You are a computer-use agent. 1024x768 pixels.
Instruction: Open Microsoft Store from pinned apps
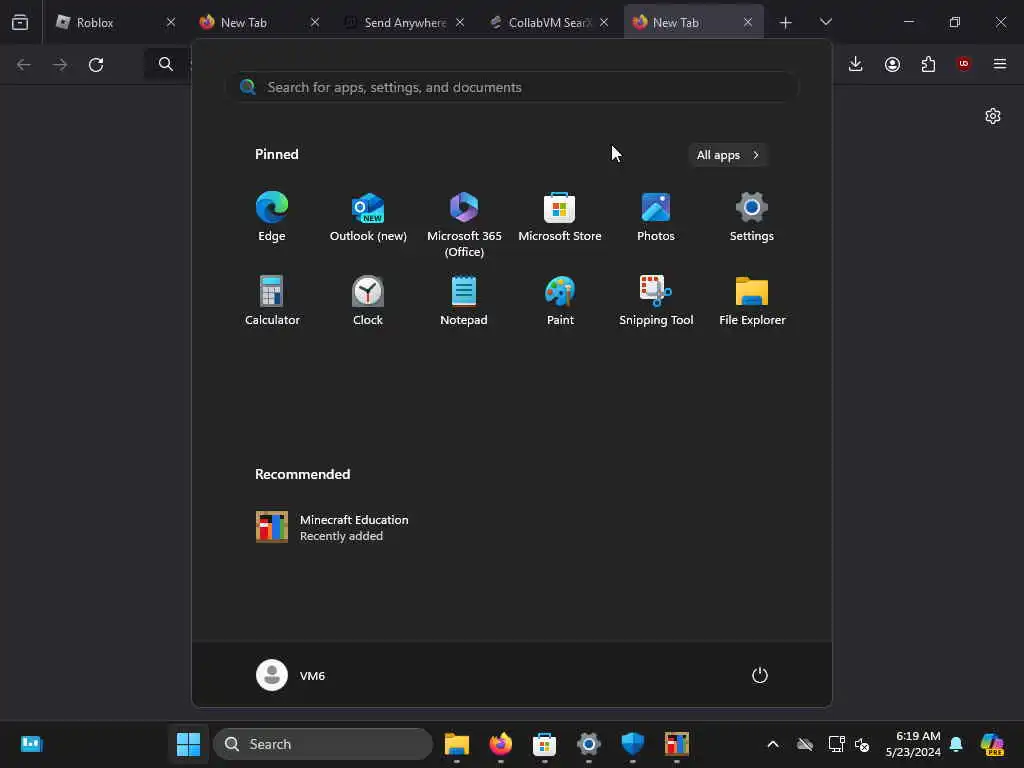(x=560, y=217)
